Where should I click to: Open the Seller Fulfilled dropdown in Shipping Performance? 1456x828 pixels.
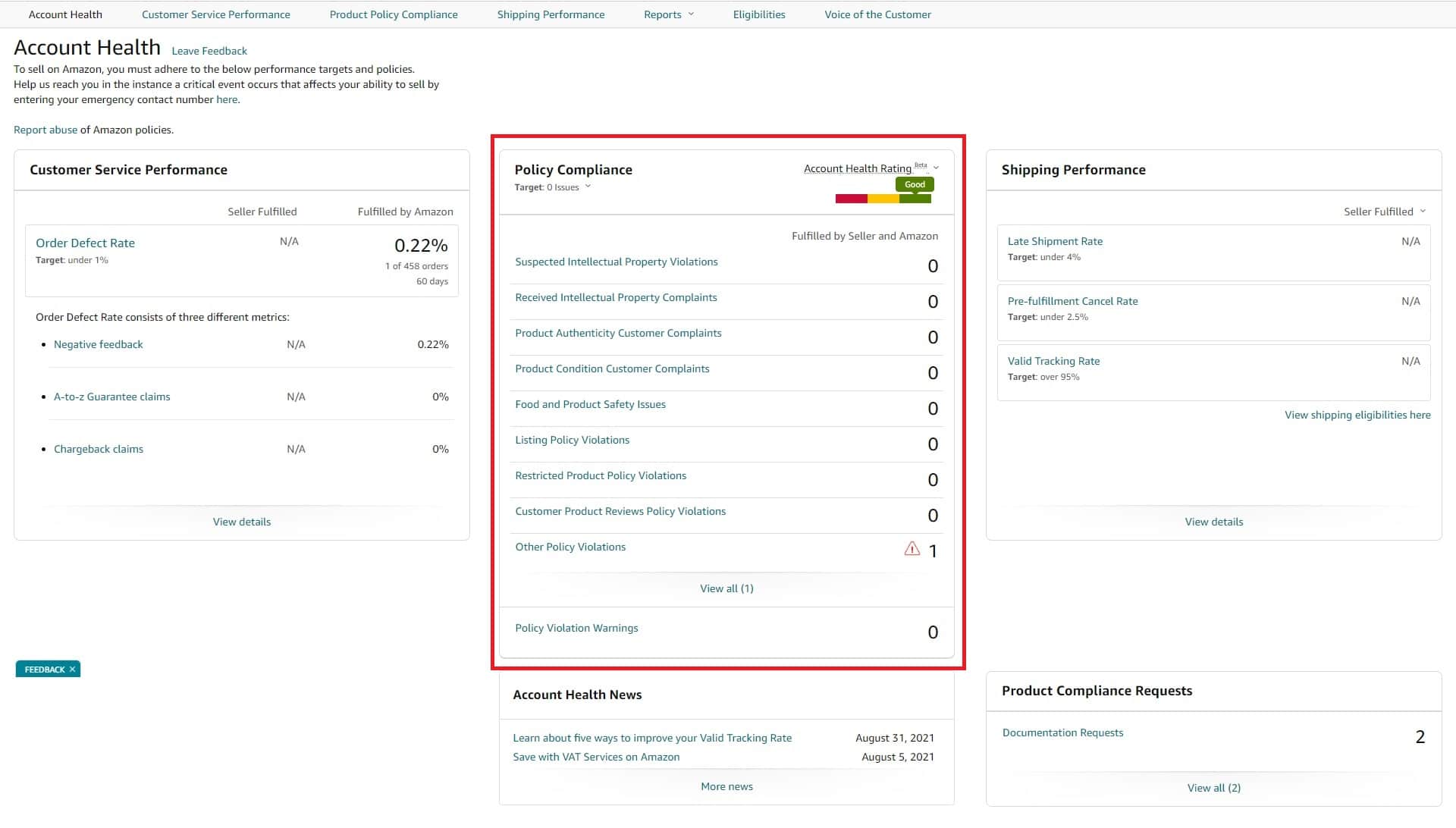point(1385,212)
